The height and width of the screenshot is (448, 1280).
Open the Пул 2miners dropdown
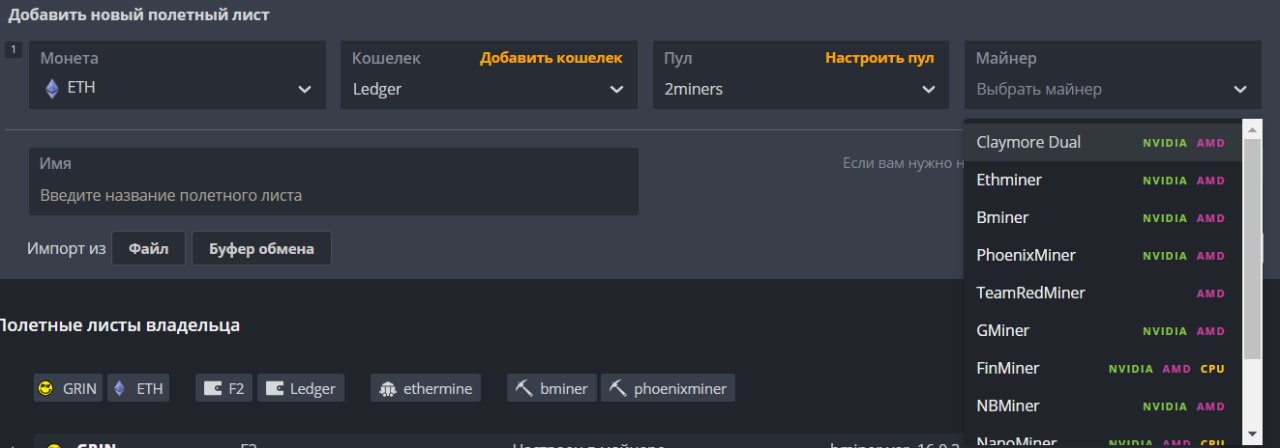[801, 75]
